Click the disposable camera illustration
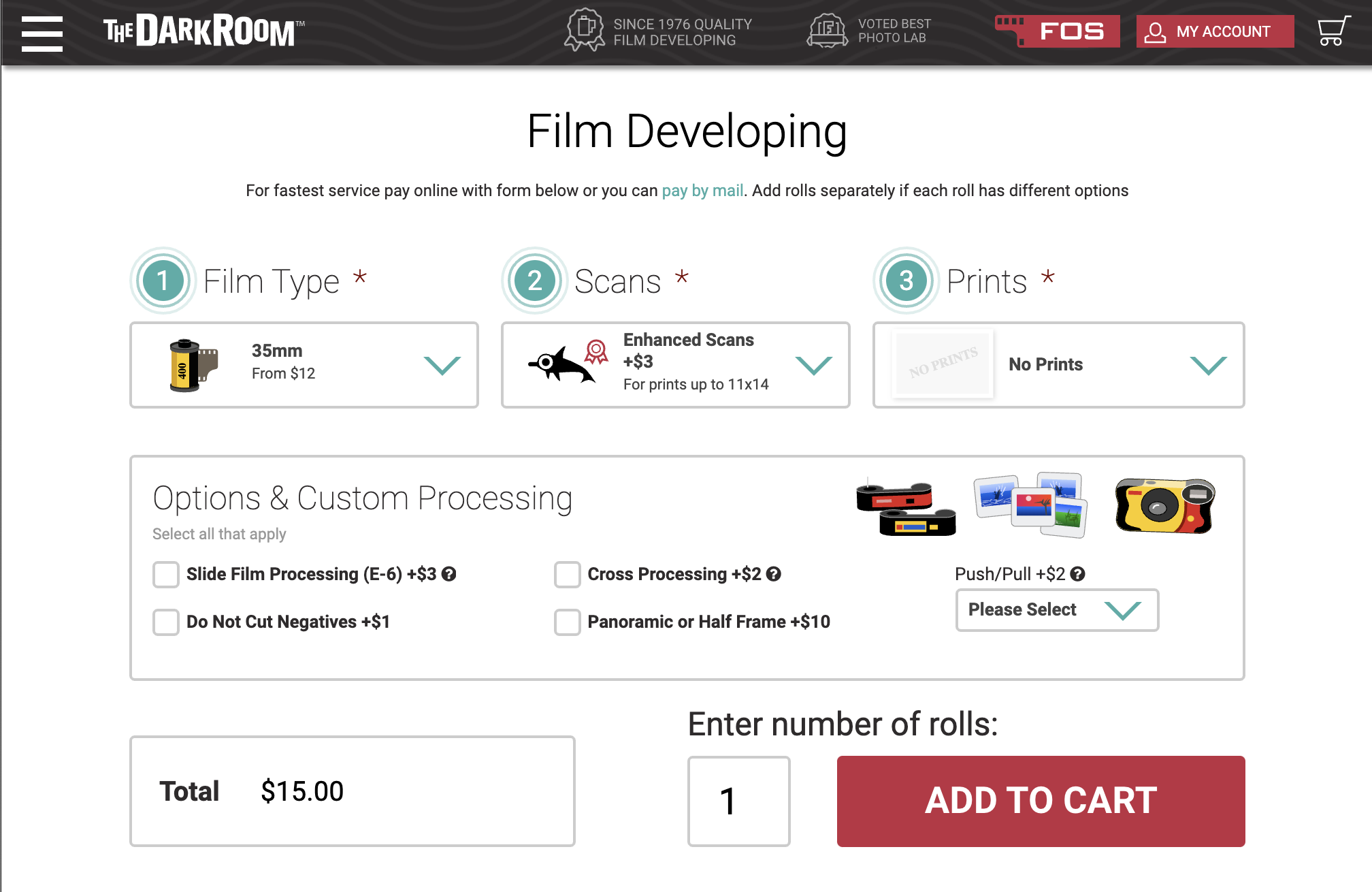The width and height of the screenshot is (1372, 892). click(x=1164, y=505)
